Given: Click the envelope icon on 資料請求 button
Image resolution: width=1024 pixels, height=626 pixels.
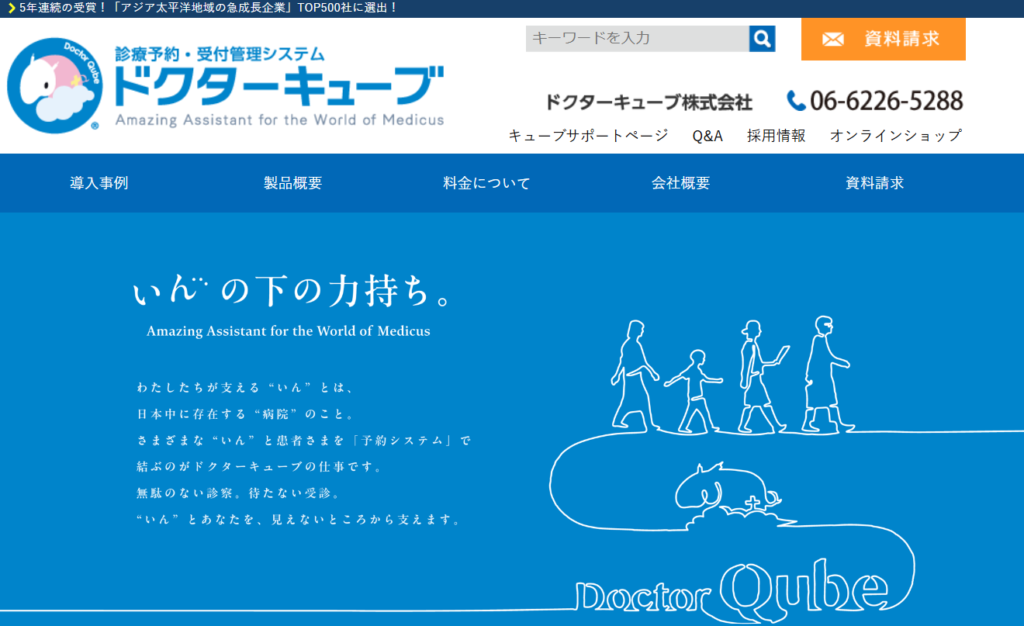Looking at the screenshot, I should [833, 39].
